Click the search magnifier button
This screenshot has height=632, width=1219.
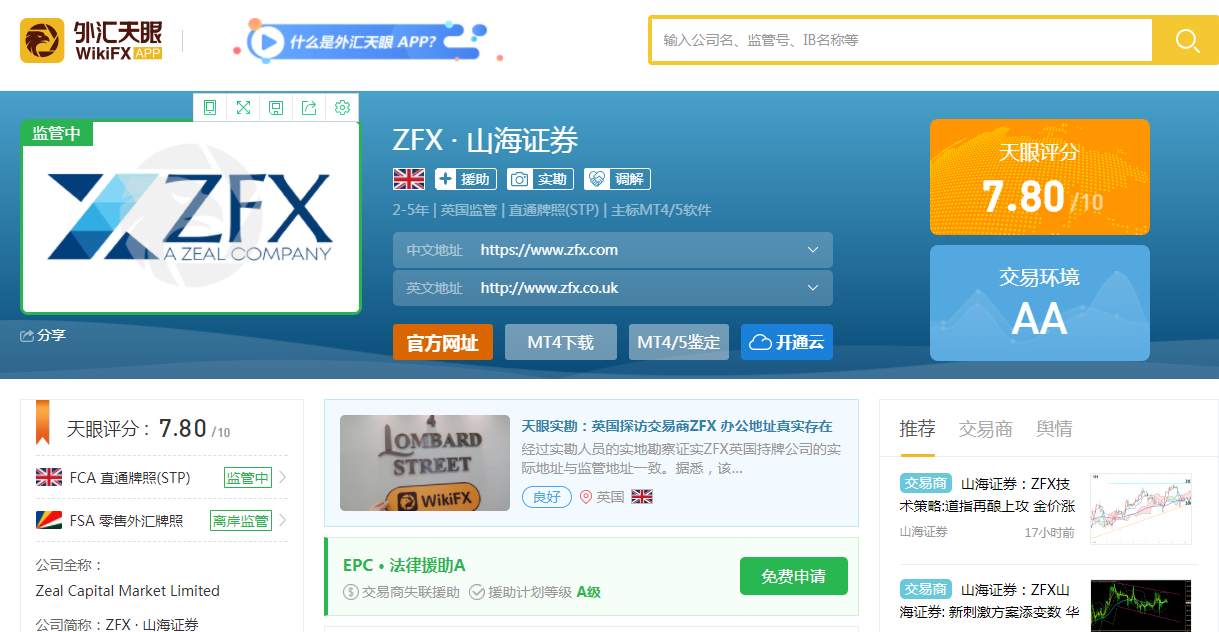click(1186, 40)
